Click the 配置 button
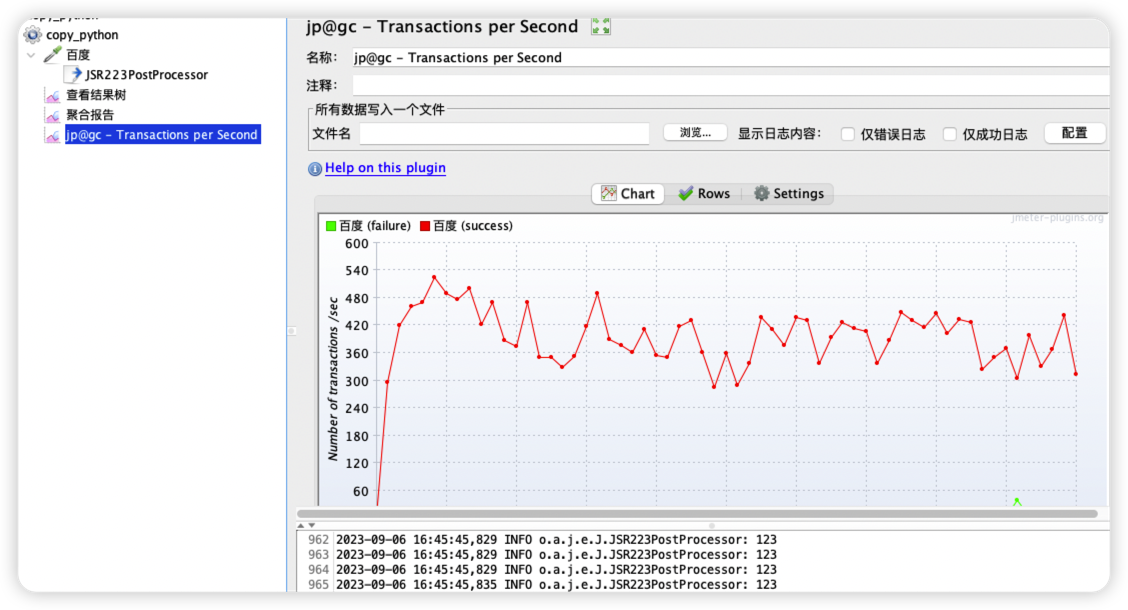This screenshot has height=610, width=1128. click(x=1074, y=131)
